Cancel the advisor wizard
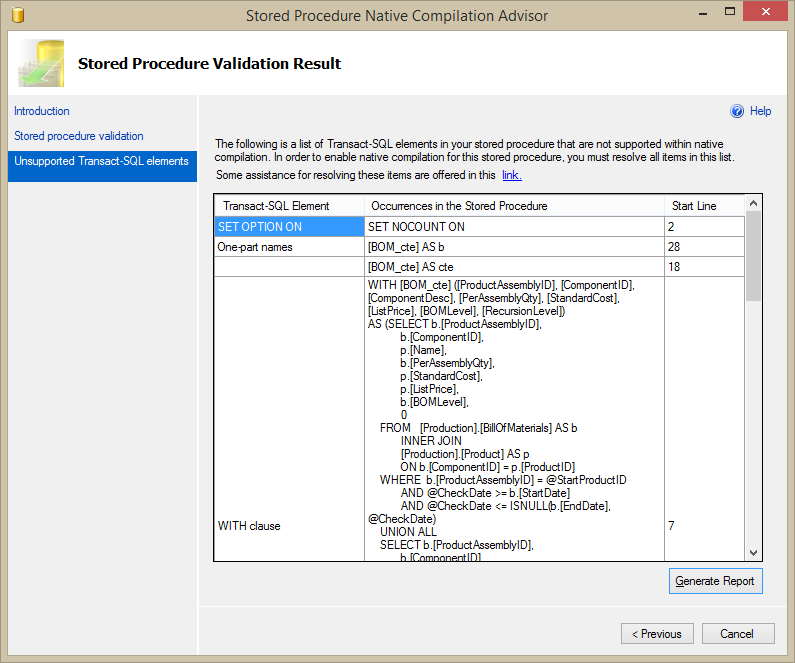The width and height of the screenshot is (795, 663). 738,634
